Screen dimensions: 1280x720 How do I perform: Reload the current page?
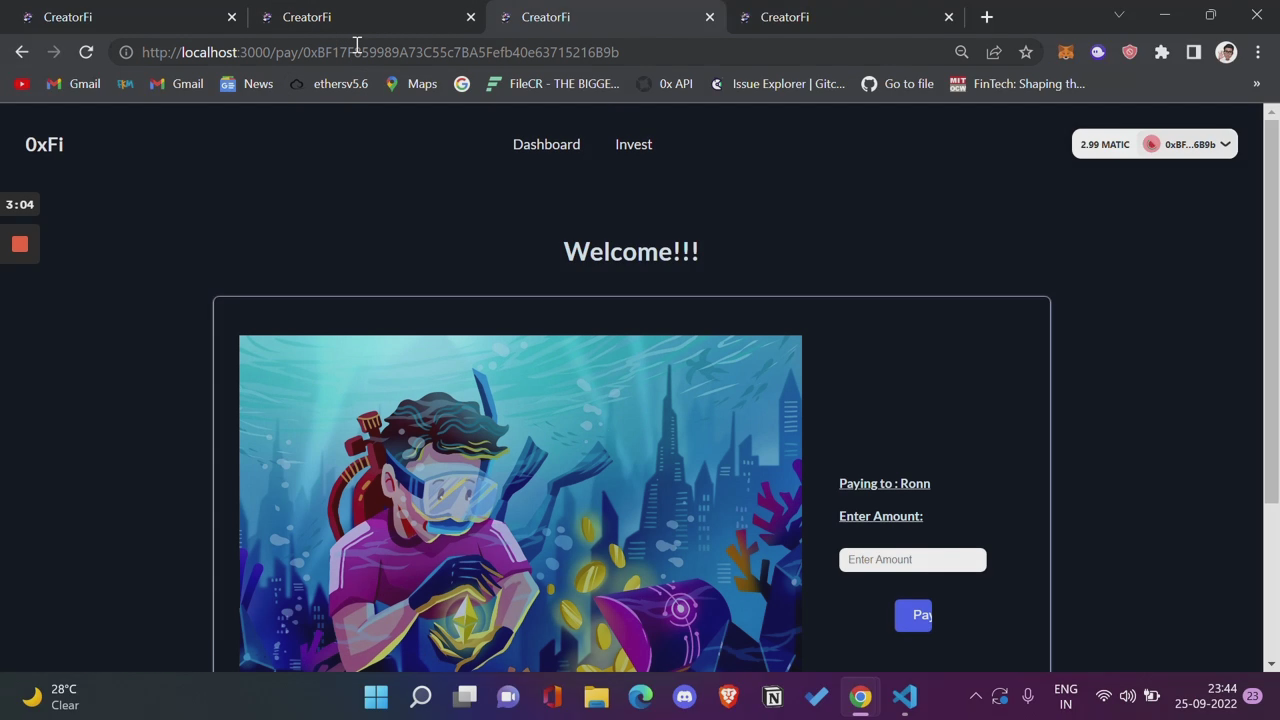(x=86, y=52)
